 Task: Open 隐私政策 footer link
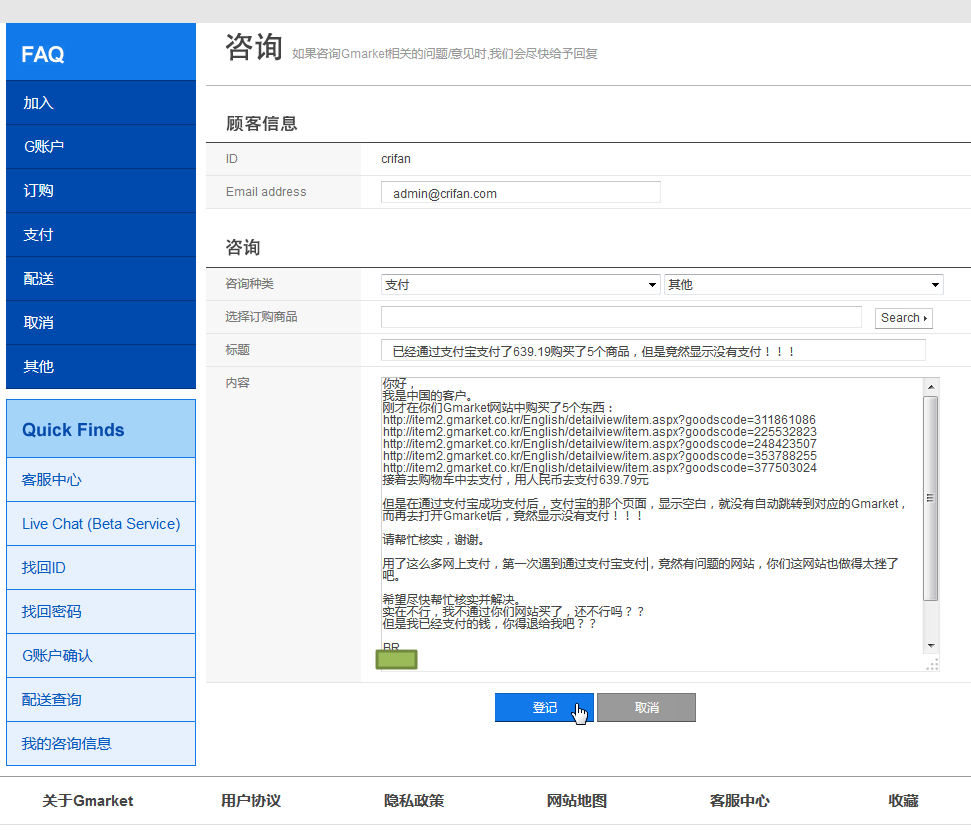[x=414, y=801]
